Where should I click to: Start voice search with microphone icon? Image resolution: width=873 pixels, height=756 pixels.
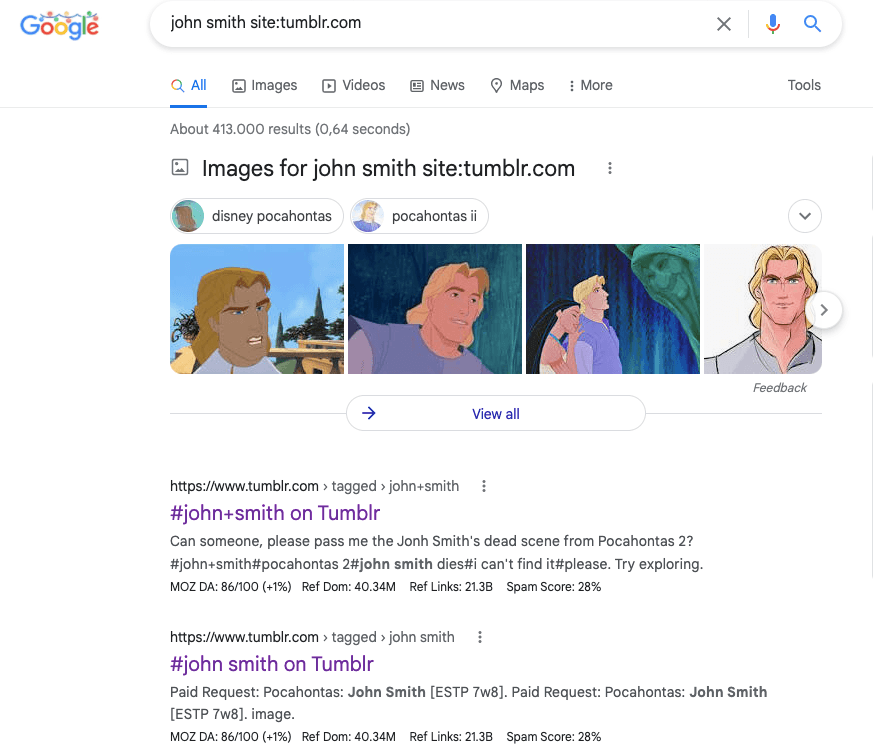(x=772, y=24)
